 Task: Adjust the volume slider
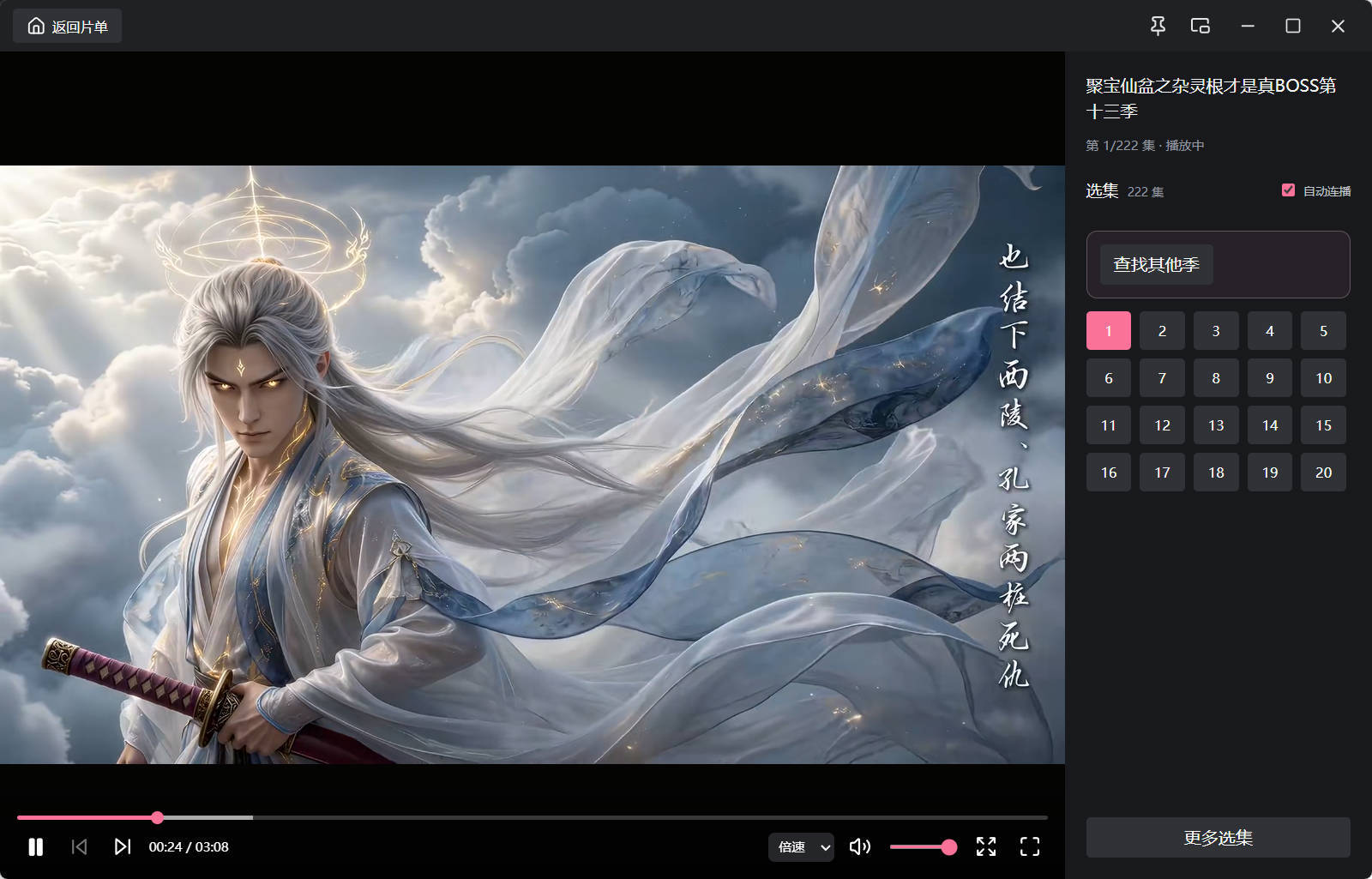click(923, 847)
